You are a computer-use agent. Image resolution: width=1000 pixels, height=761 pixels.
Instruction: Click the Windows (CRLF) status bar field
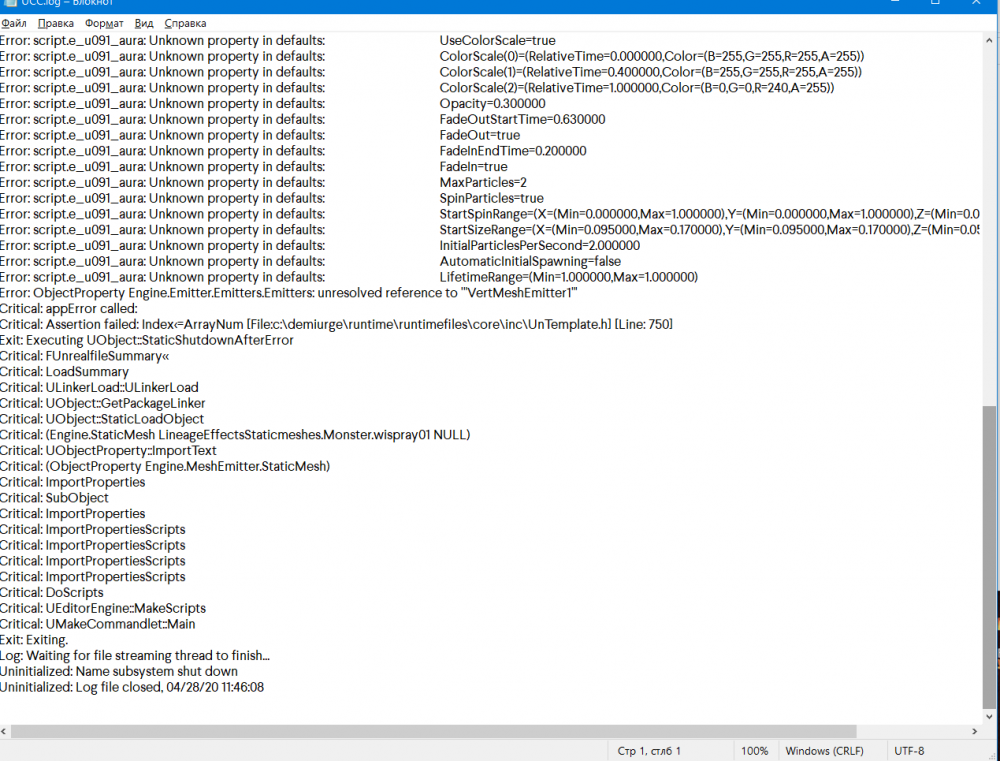tap(826, 751)
